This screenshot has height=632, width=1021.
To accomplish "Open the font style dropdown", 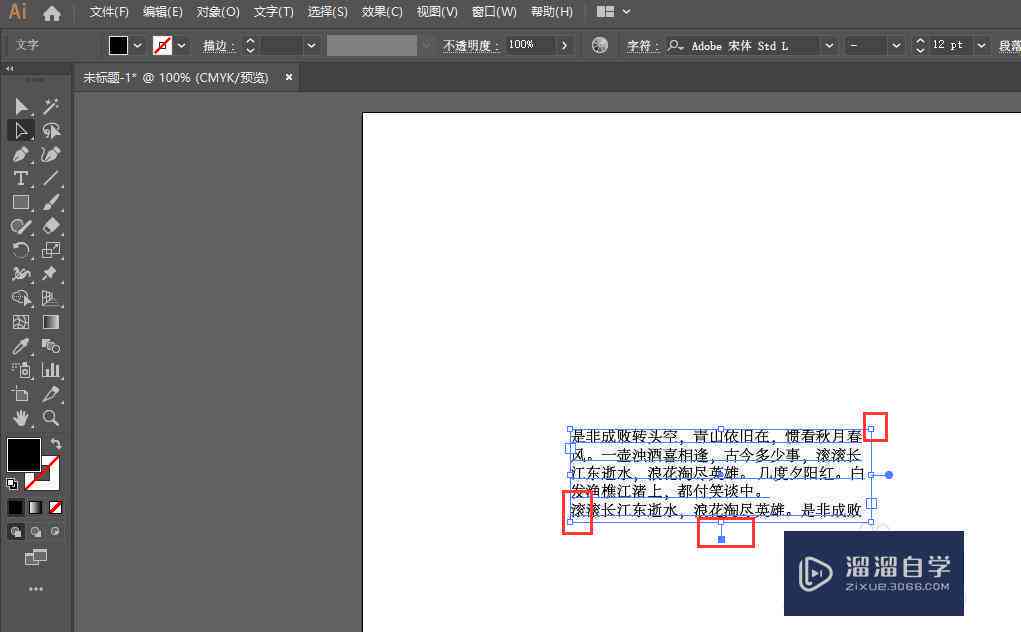I will coord(896,46).
